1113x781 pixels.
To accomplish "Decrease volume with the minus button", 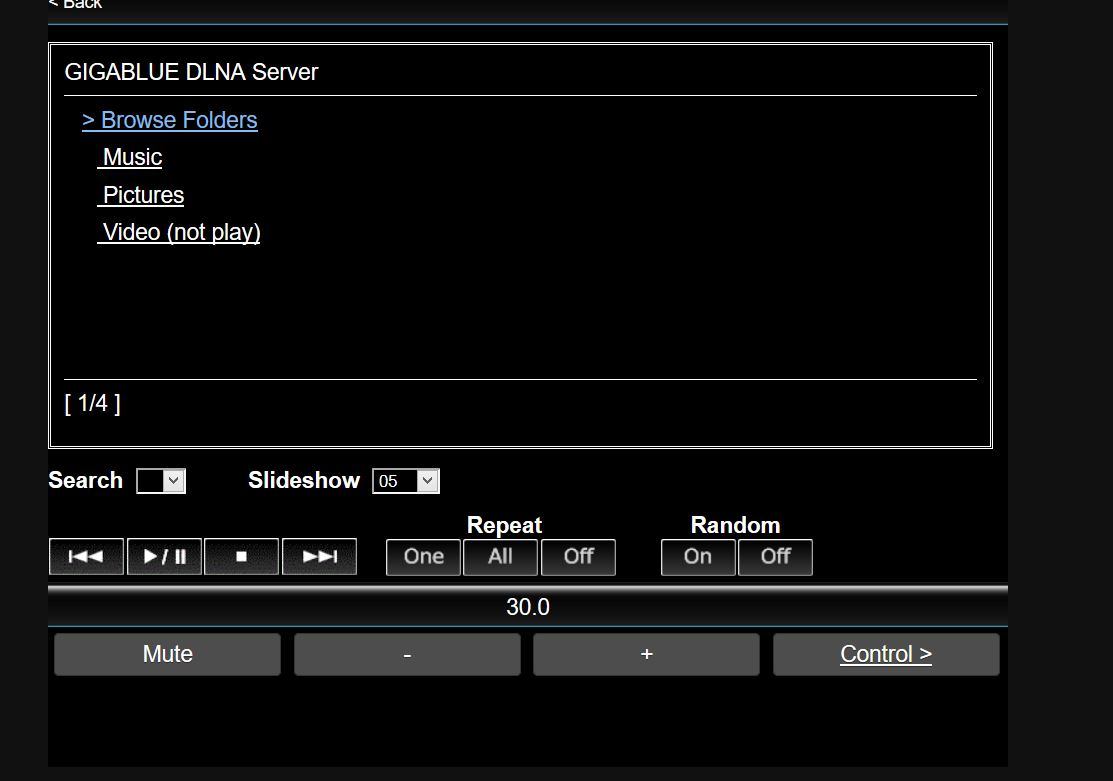I will pos(407,654).
